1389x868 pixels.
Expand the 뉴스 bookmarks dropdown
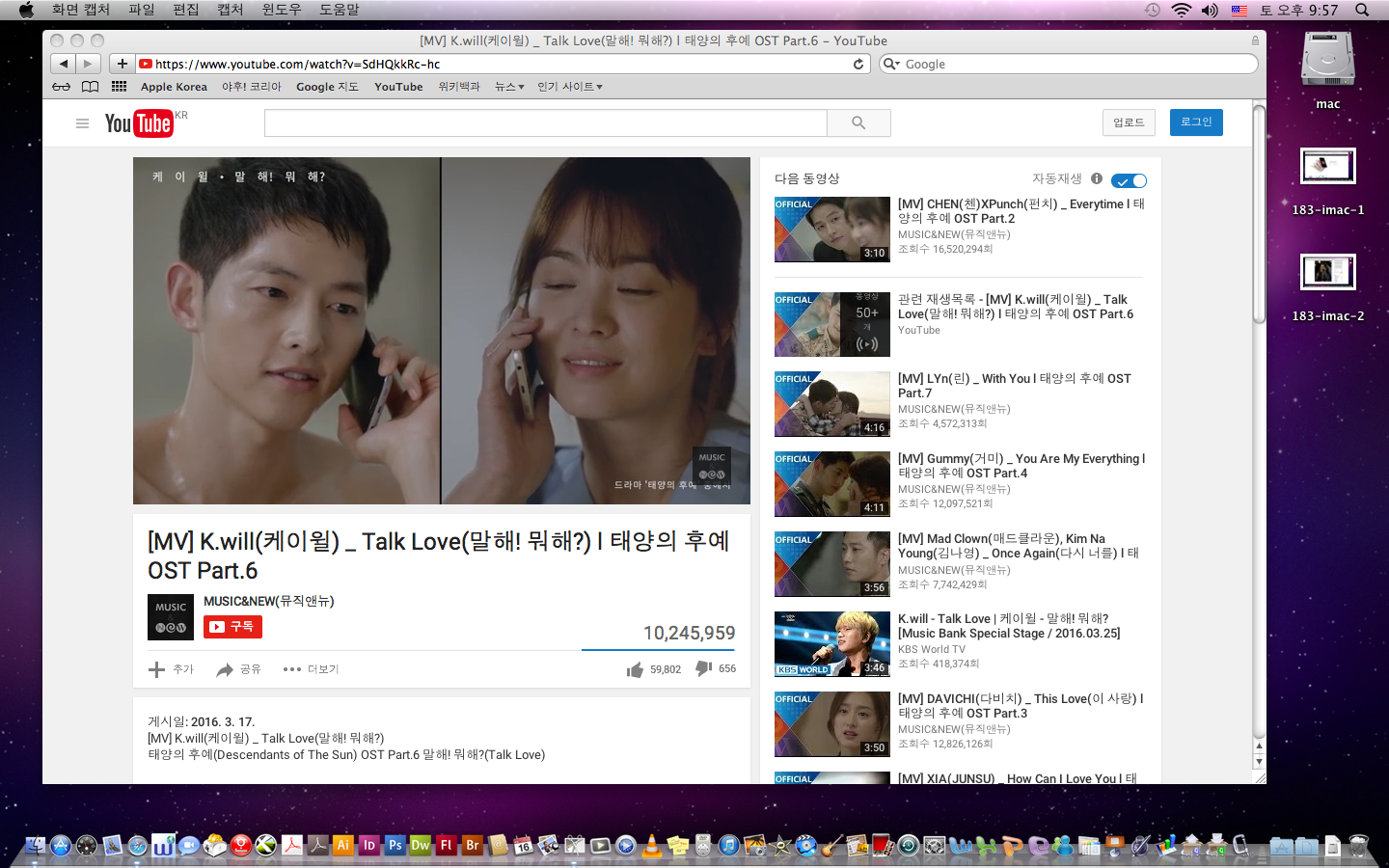tap(509, 87)
